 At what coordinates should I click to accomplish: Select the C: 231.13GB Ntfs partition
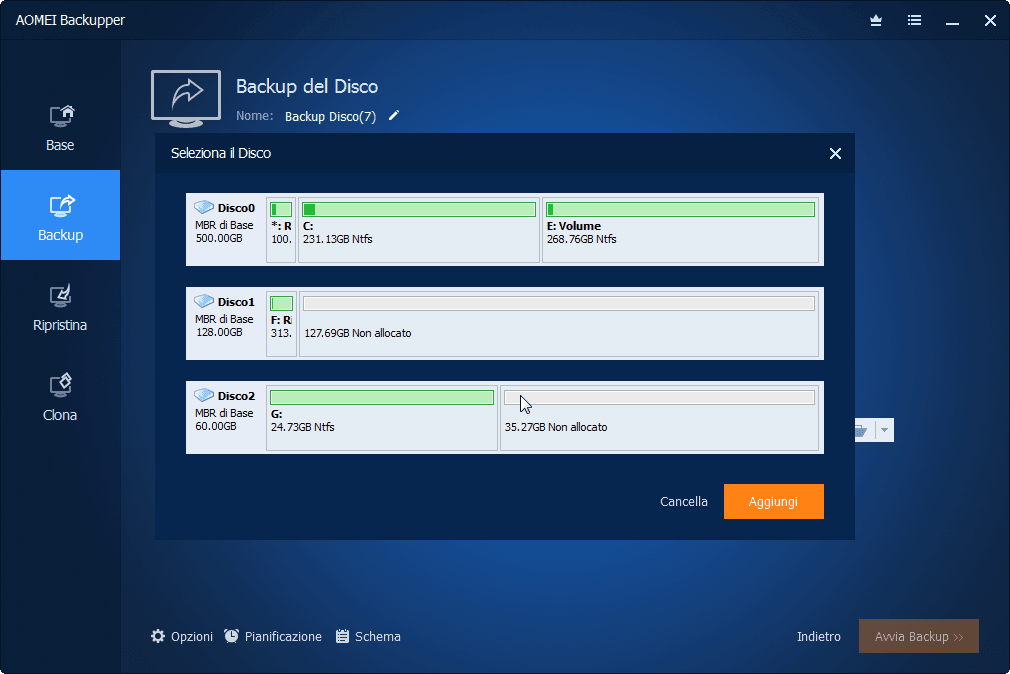pyautogui.click(x=419, y=230)
